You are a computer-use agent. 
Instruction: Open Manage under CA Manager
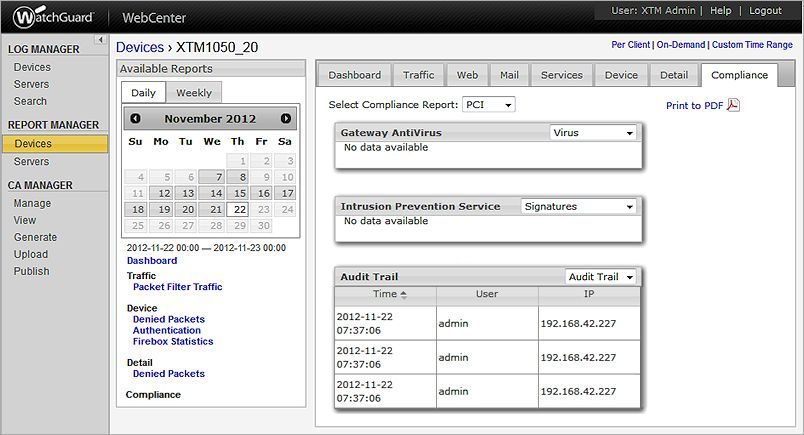[32, 204]
